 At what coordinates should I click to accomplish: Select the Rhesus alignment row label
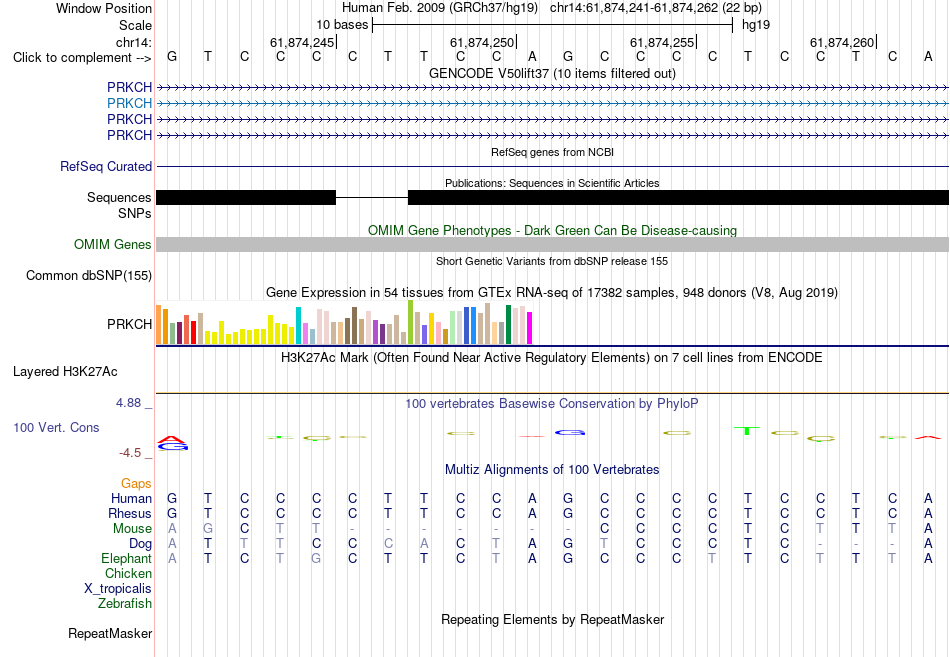pos(130,513)
